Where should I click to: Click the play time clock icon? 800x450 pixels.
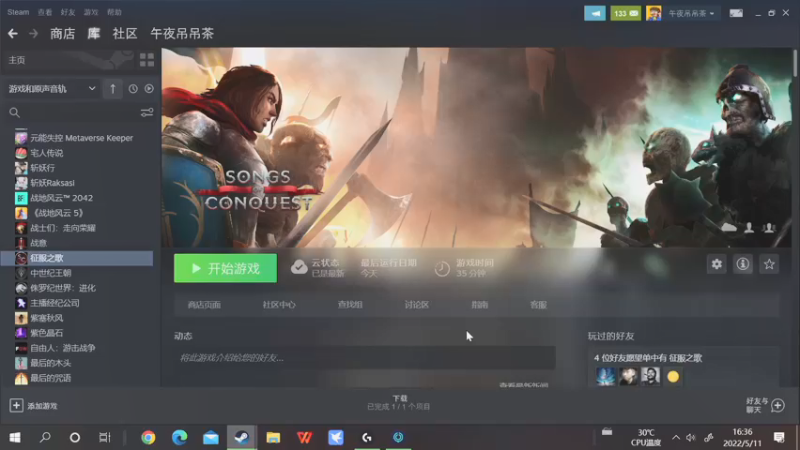(x=442, y=268)
